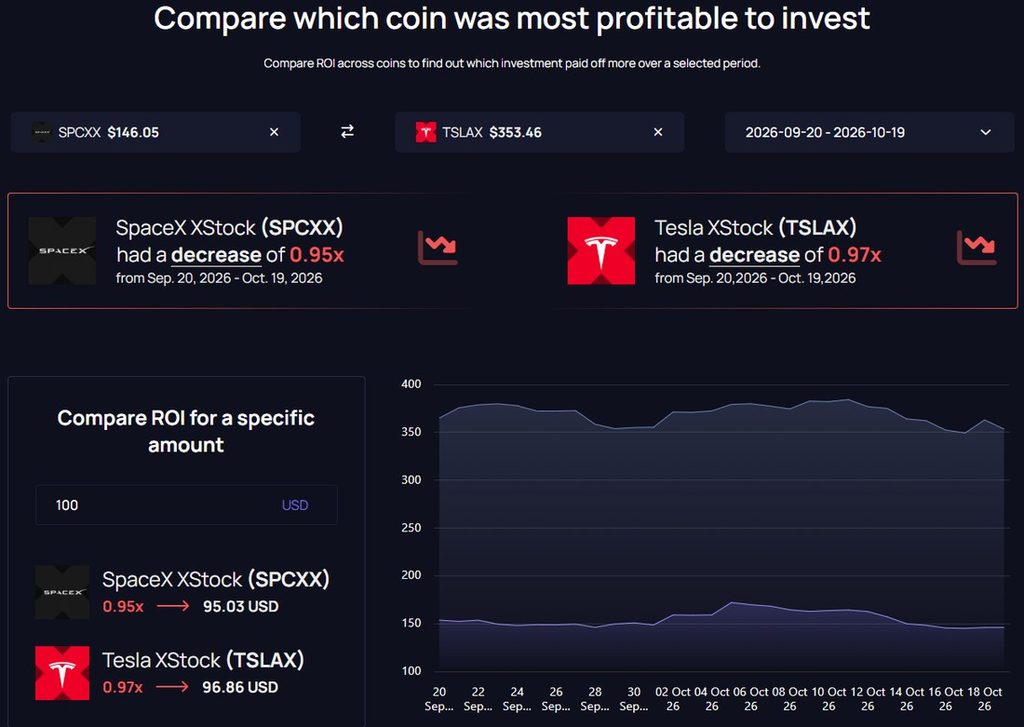
Task: Swap the two compared coins arrows icon
Action: click(347, 132)
